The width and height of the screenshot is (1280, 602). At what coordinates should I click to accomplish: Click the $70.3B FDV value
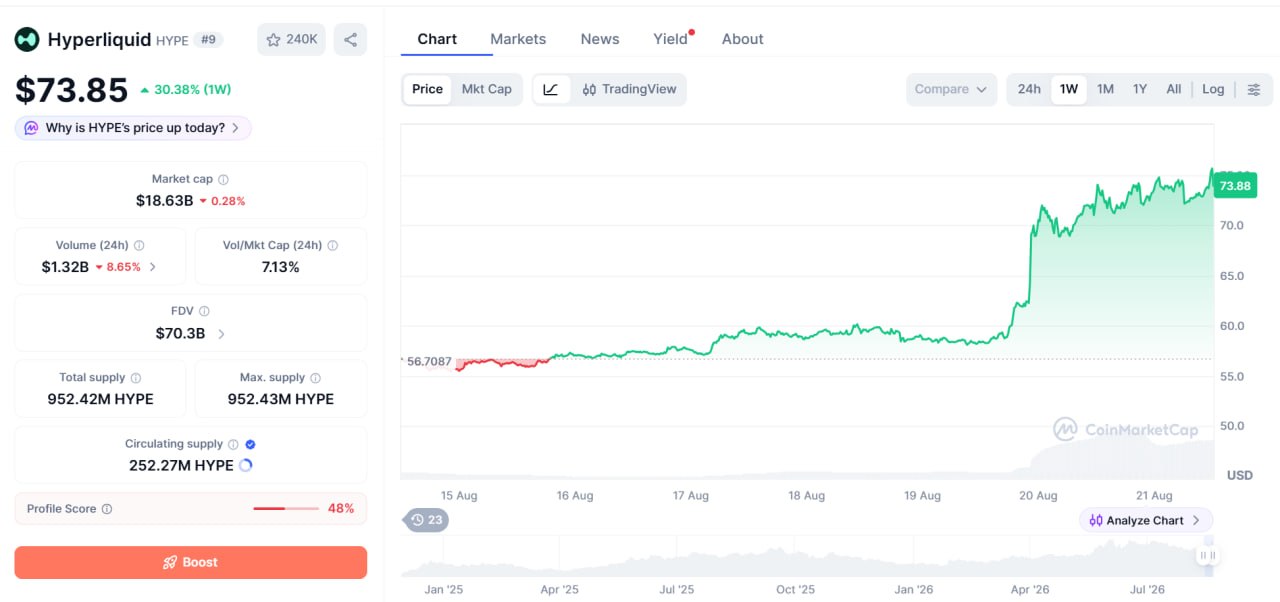pos(180,334)
